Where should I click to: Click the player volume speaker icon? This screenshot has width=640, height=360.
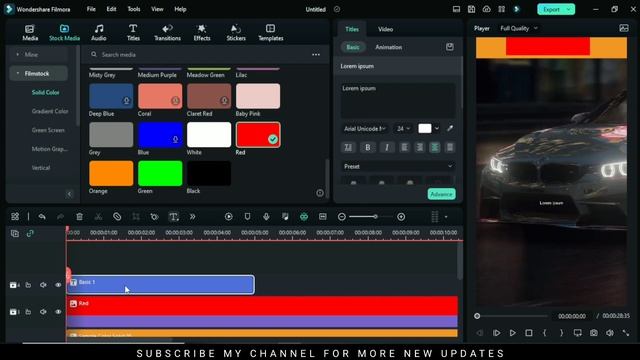(610, 333)
